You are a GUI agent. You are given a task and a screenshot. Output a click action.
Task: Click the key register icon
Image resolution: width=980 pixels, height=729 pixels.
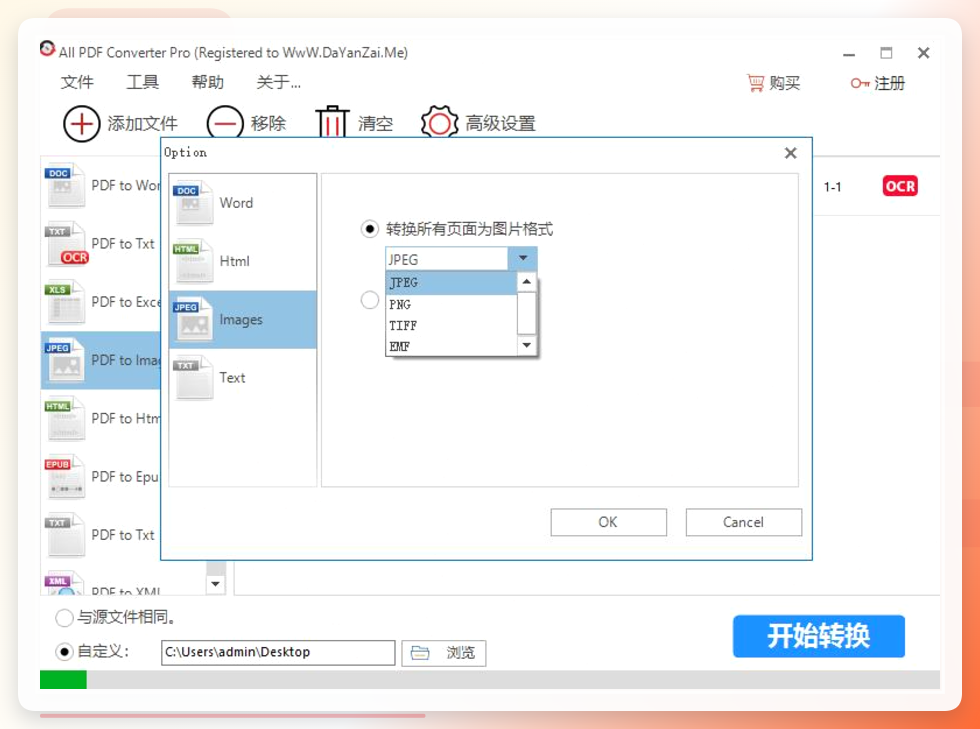[859, 83]
